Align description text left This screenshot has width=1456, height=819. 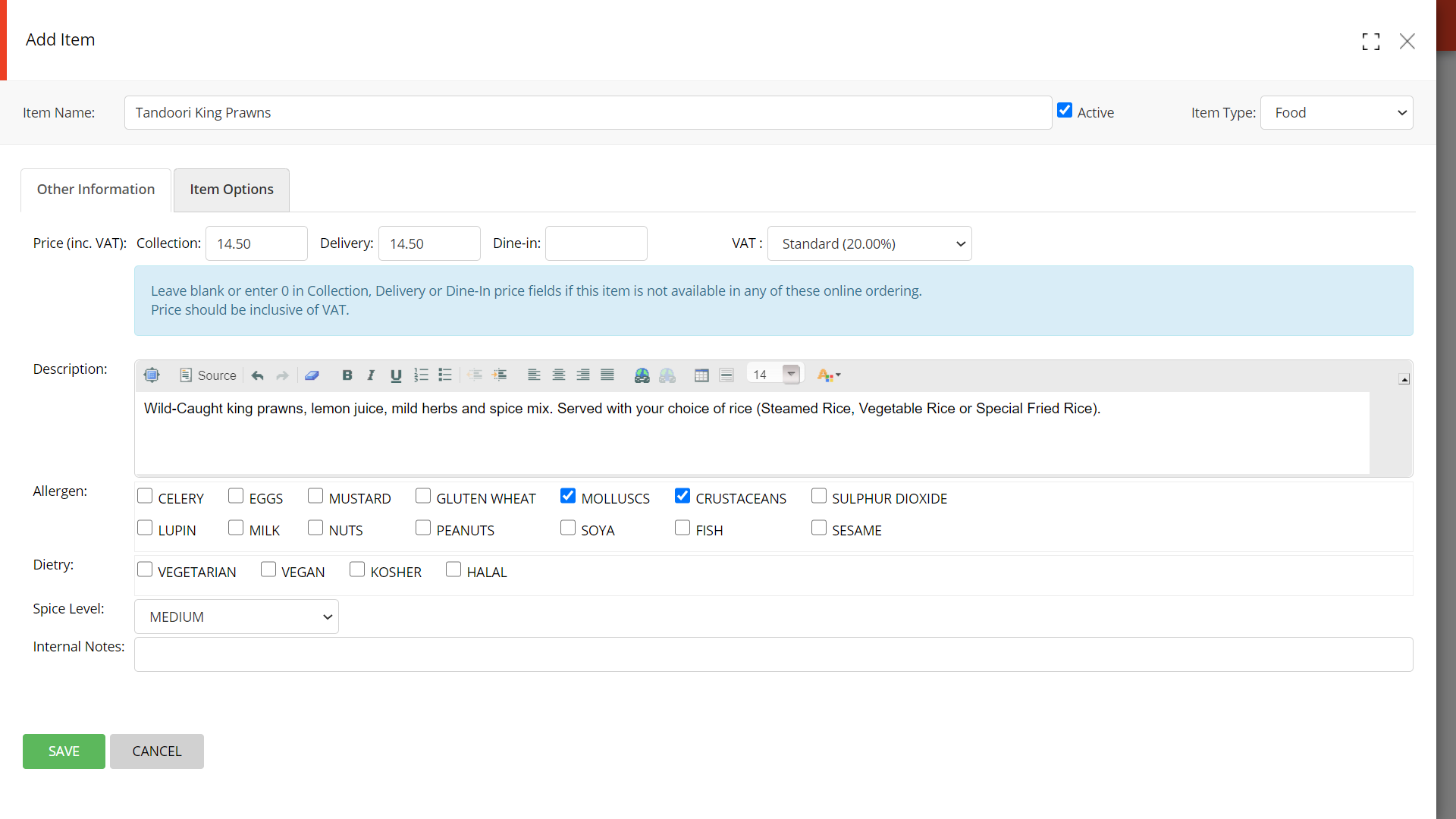(534, 375)
